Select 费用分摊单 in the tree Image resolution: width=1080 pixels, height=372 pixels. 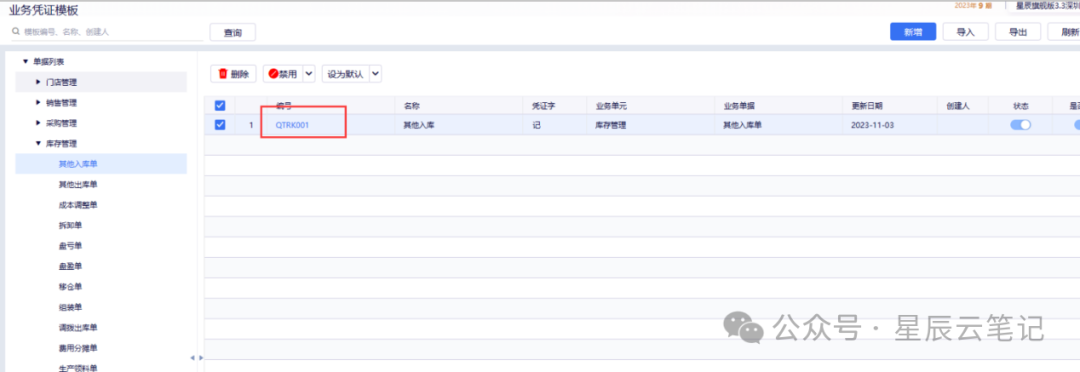pyautogui.click(x=78, y=348)
